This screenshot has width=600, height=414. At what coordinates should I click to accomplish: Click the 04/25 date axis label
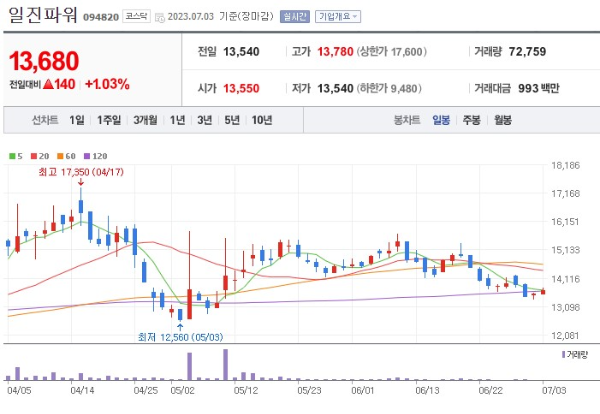(x=145, y=390)
